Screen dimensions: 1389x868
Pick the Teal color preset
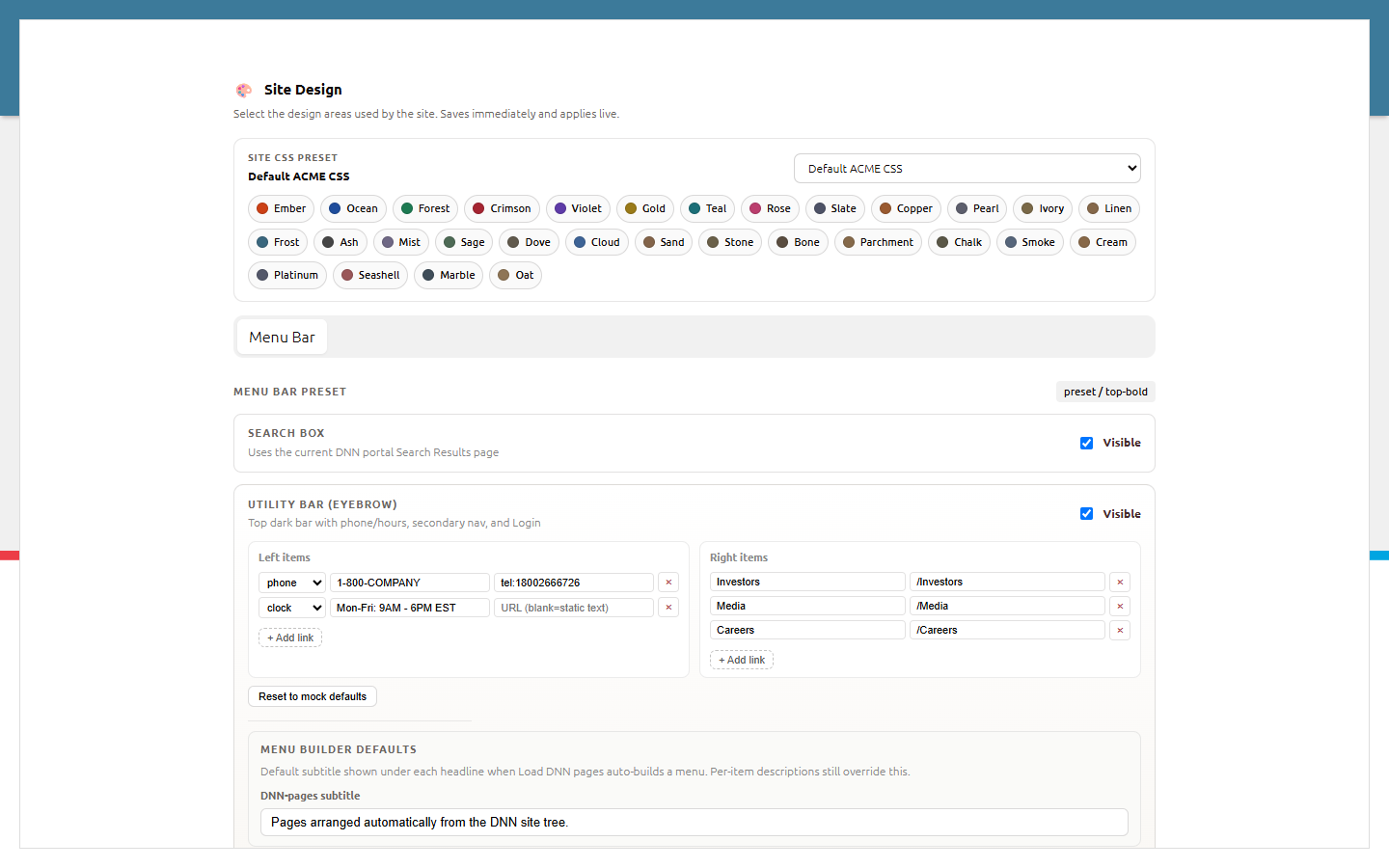pyautogui.click(x=707, y=208)
